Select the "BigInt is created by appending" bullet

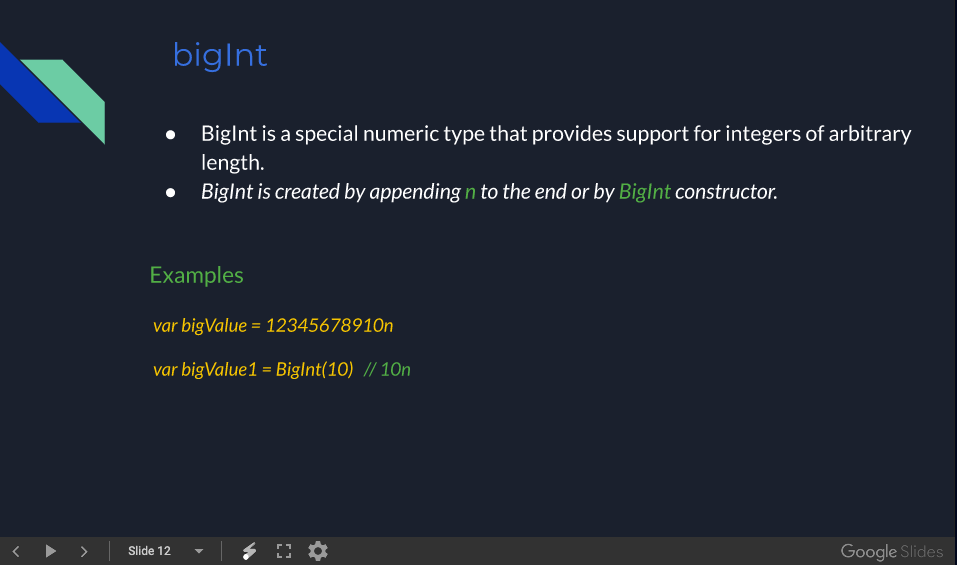(330, 192)
